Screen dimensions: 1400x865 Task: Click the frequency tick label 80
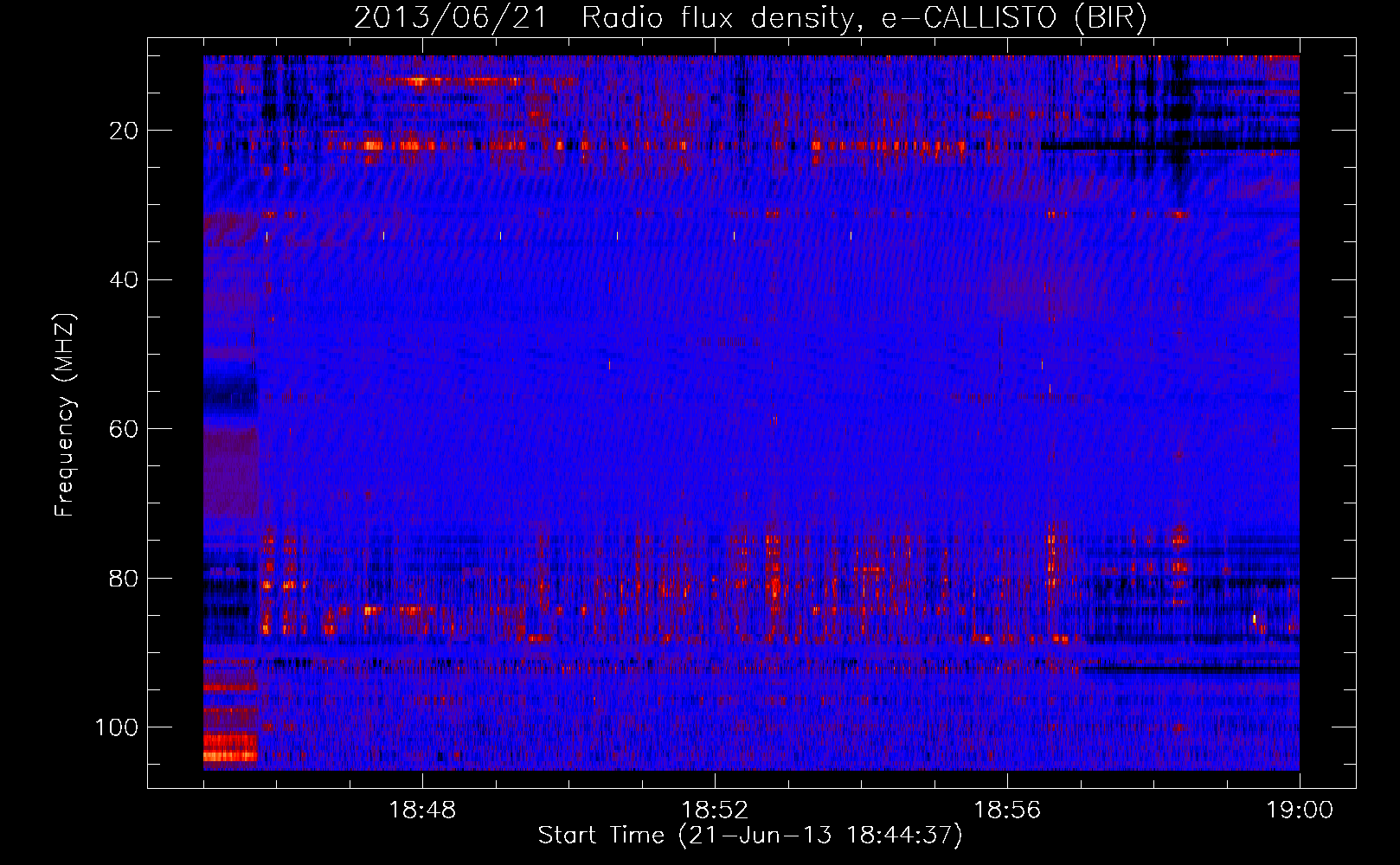pos(125,578)
